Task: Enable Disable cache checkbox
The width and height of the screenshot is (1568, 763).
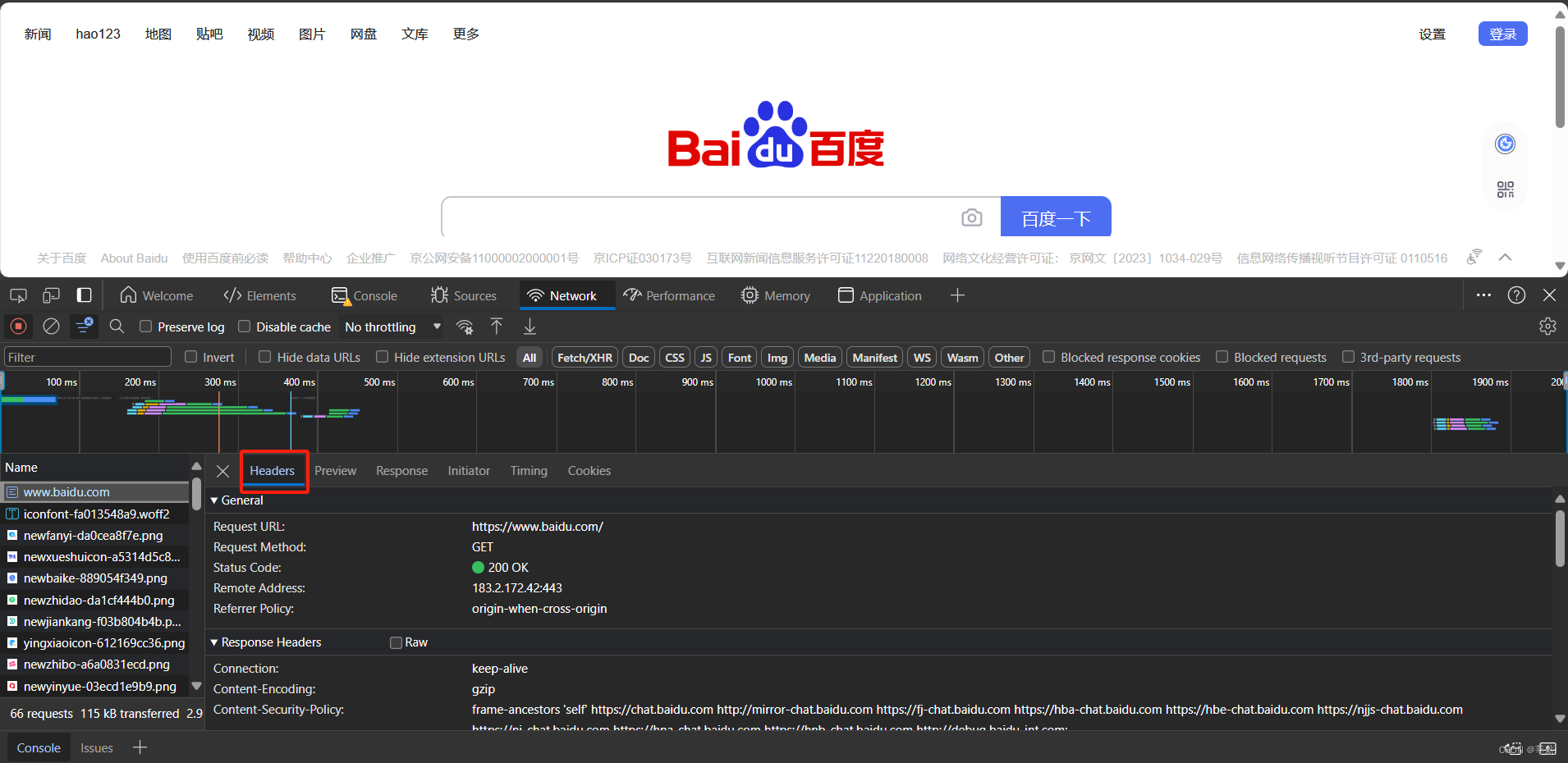Action: pyautogui.click(x=245, y=327)
